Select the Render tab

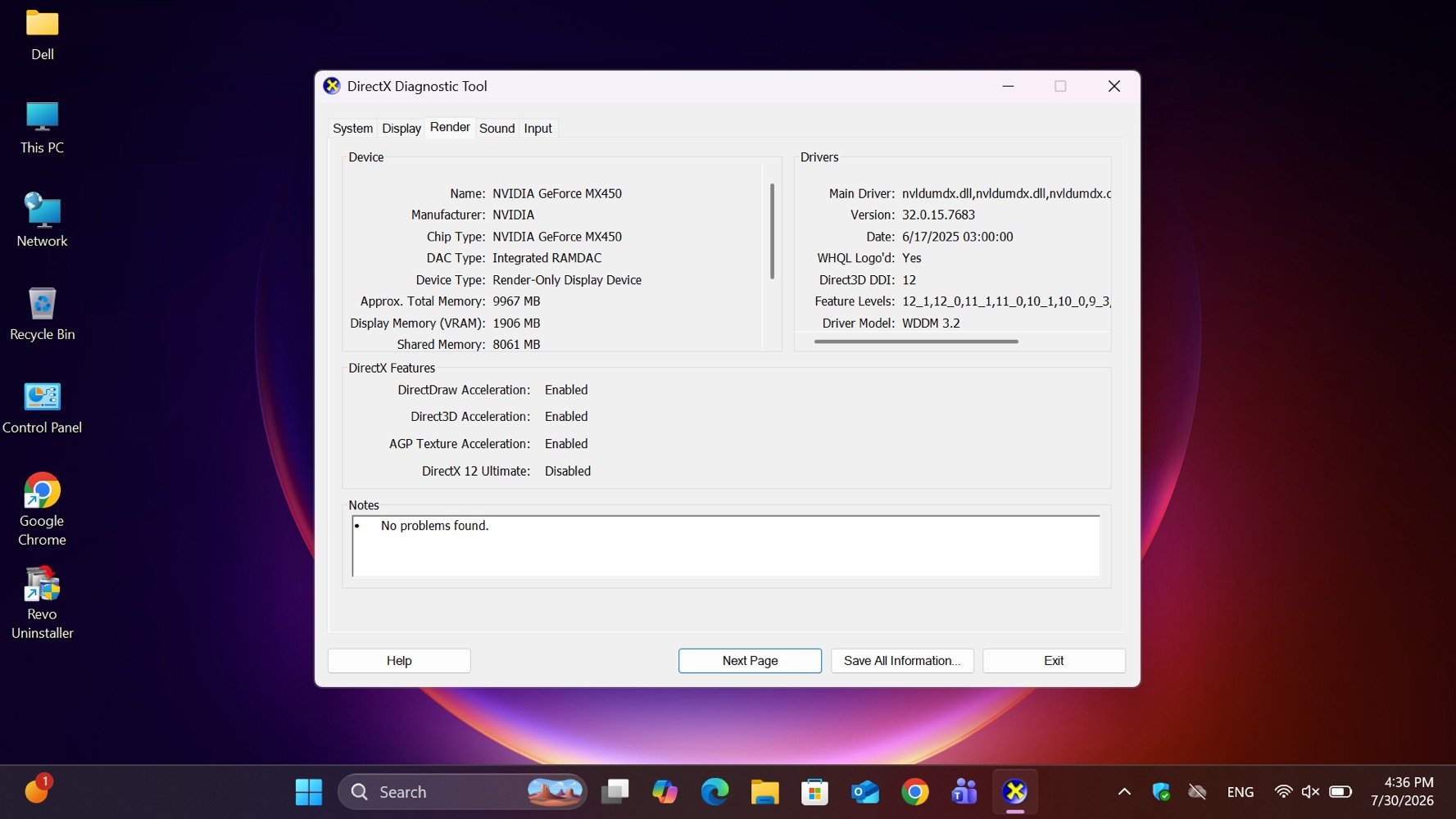450,127
